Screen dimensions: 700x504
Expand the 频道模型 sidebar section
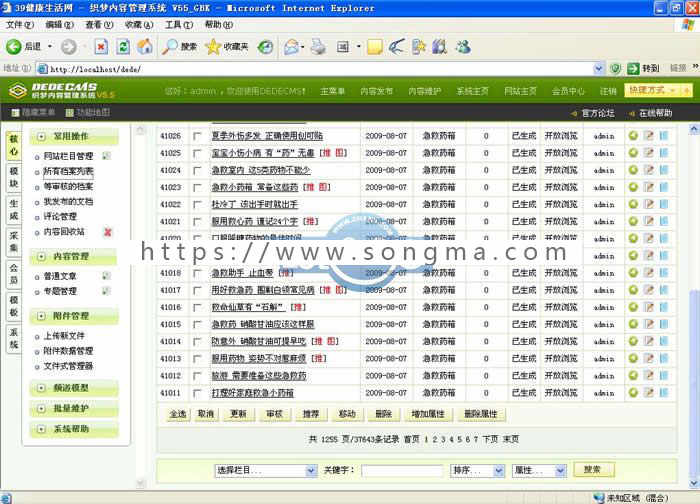(x=42, y=388)
